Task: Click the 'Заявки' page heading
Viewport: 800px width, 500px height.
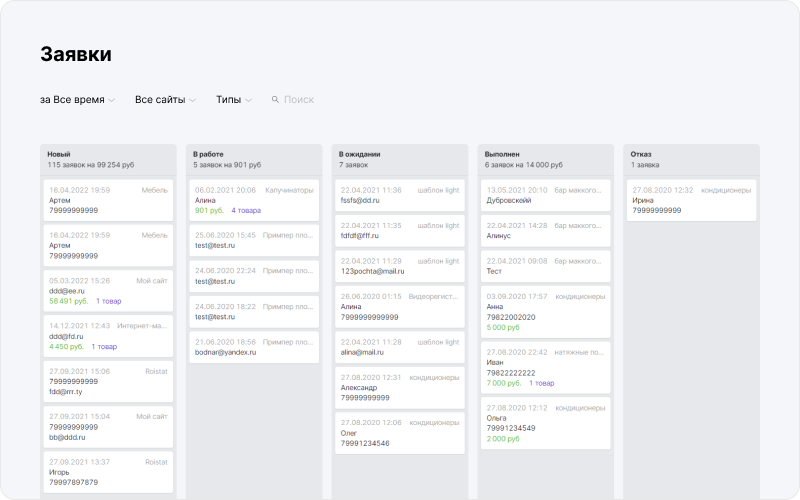Action: tap(76, 54)
